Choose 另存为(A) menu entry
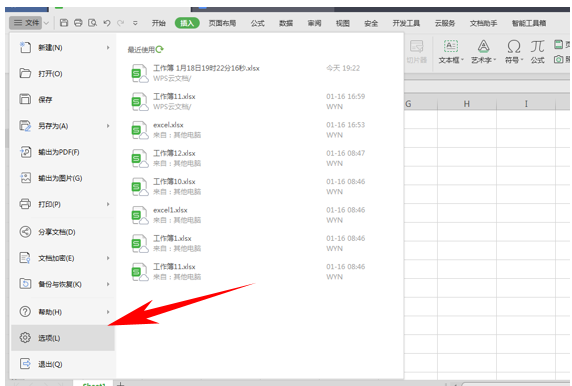This screenshot has width=572, height=386. click(x=63, y=126)
